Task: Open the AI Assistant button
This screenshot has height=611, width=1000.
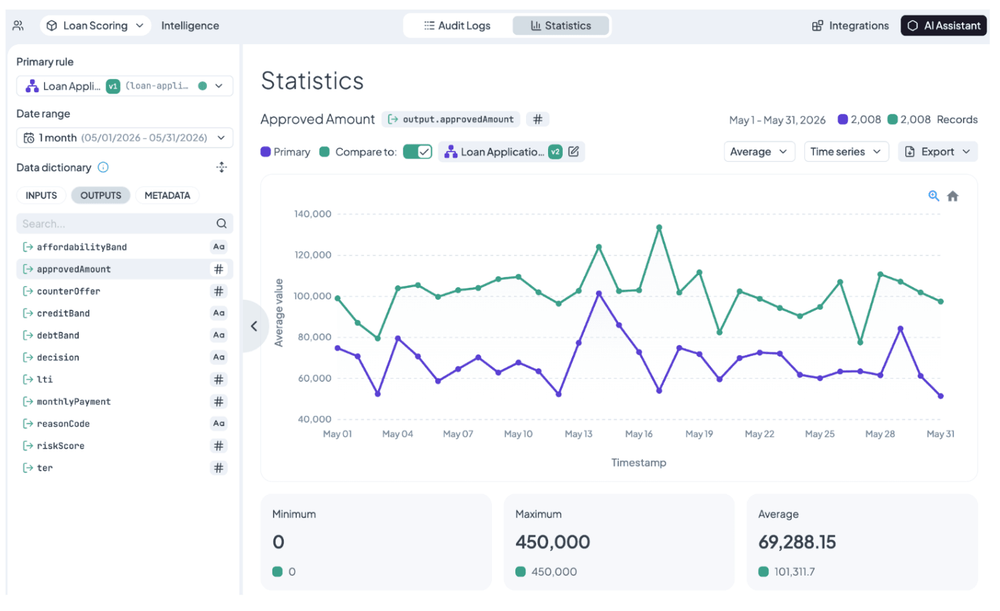Action: tap(943, 26)
